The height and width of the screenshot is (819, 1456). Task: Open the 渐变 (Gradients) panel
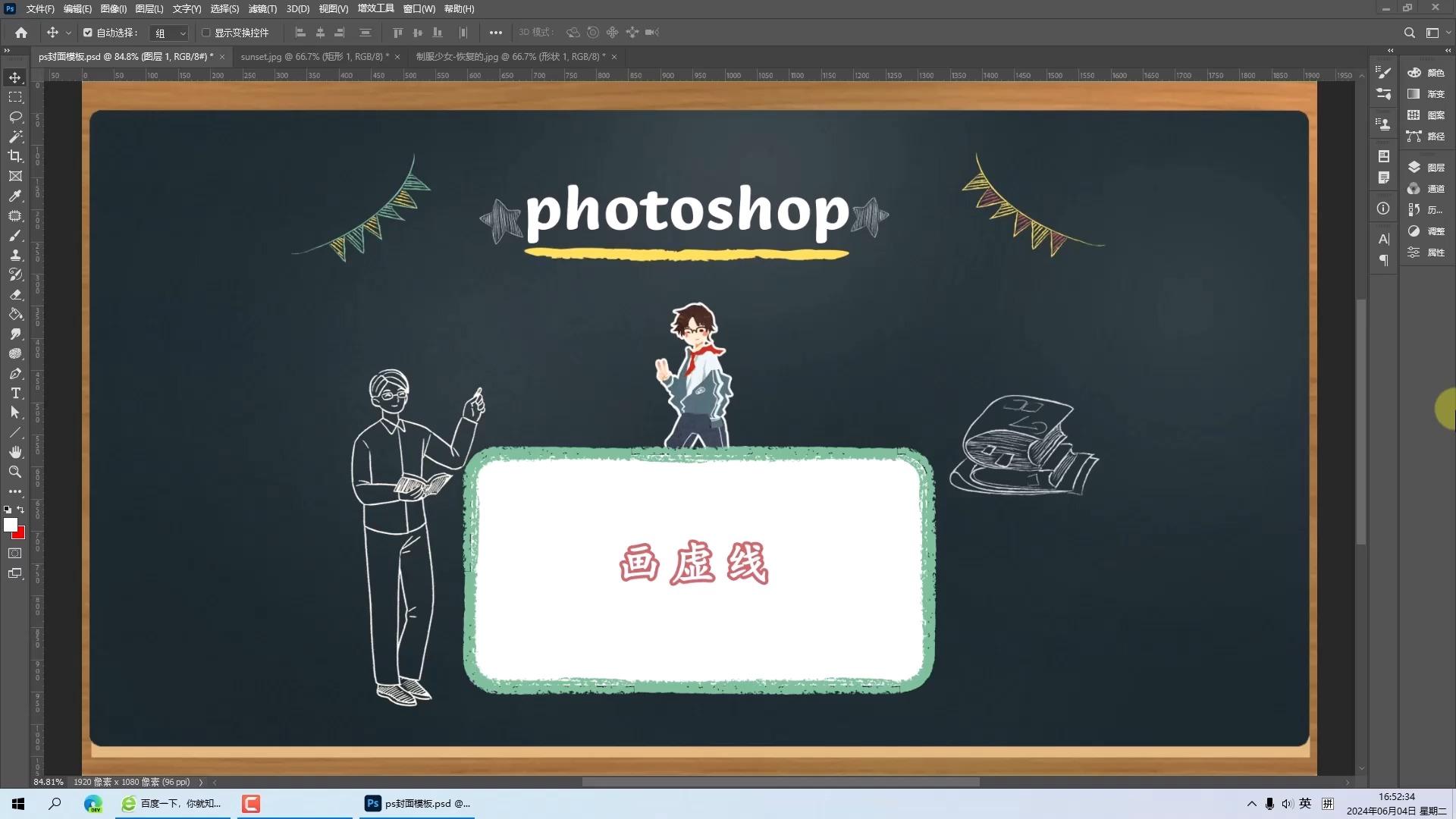tap(1426, 94)
